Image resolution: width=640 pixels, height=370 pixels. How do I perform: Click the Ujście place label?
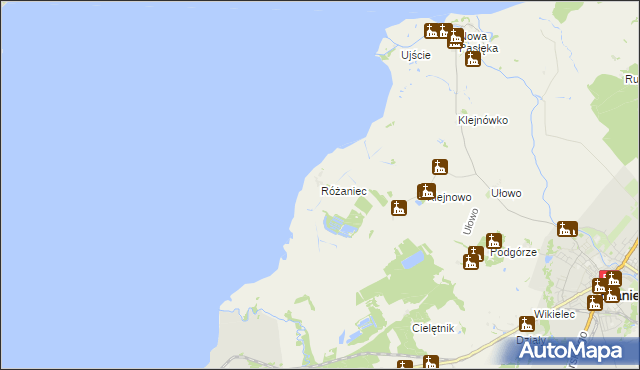(x=416, y=55)
